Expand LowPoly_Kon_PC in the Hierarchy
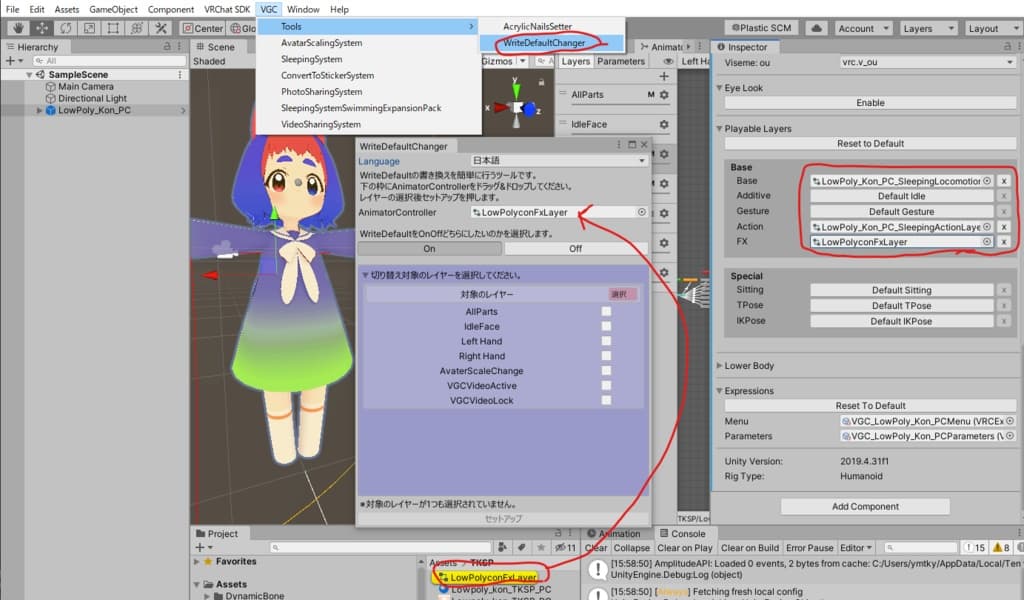 pyautogui.click(x=39, y=111)
